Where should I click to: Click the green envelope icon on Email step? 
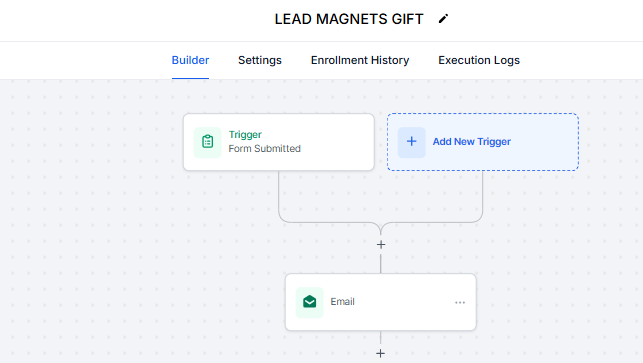point(310,302)
